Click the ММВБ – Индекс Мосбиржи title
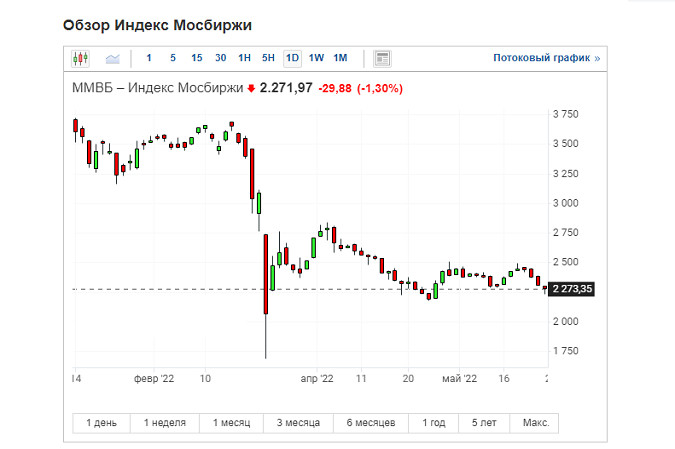 coord(158,88)
